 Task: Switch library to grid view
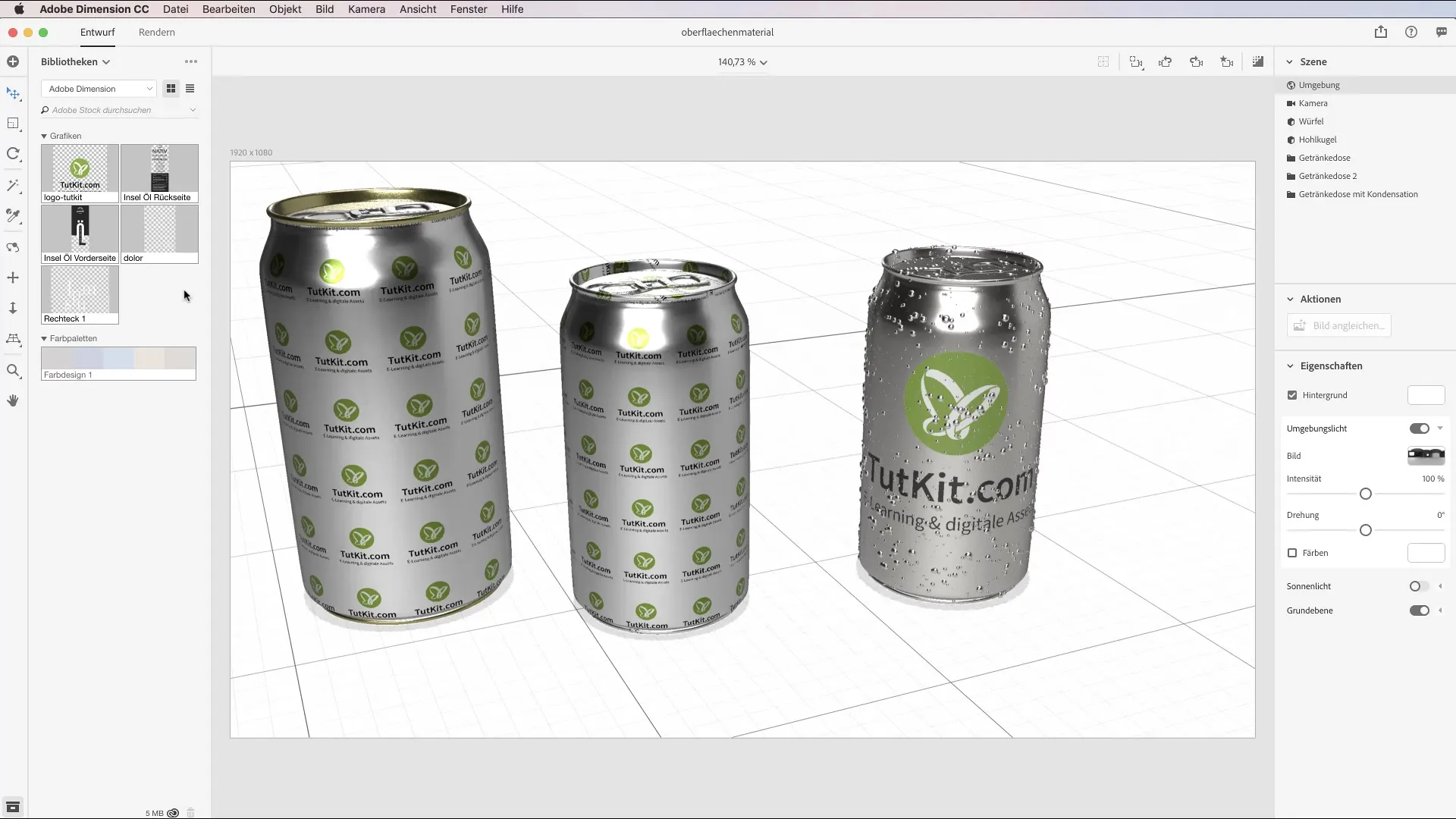[171, 89]
